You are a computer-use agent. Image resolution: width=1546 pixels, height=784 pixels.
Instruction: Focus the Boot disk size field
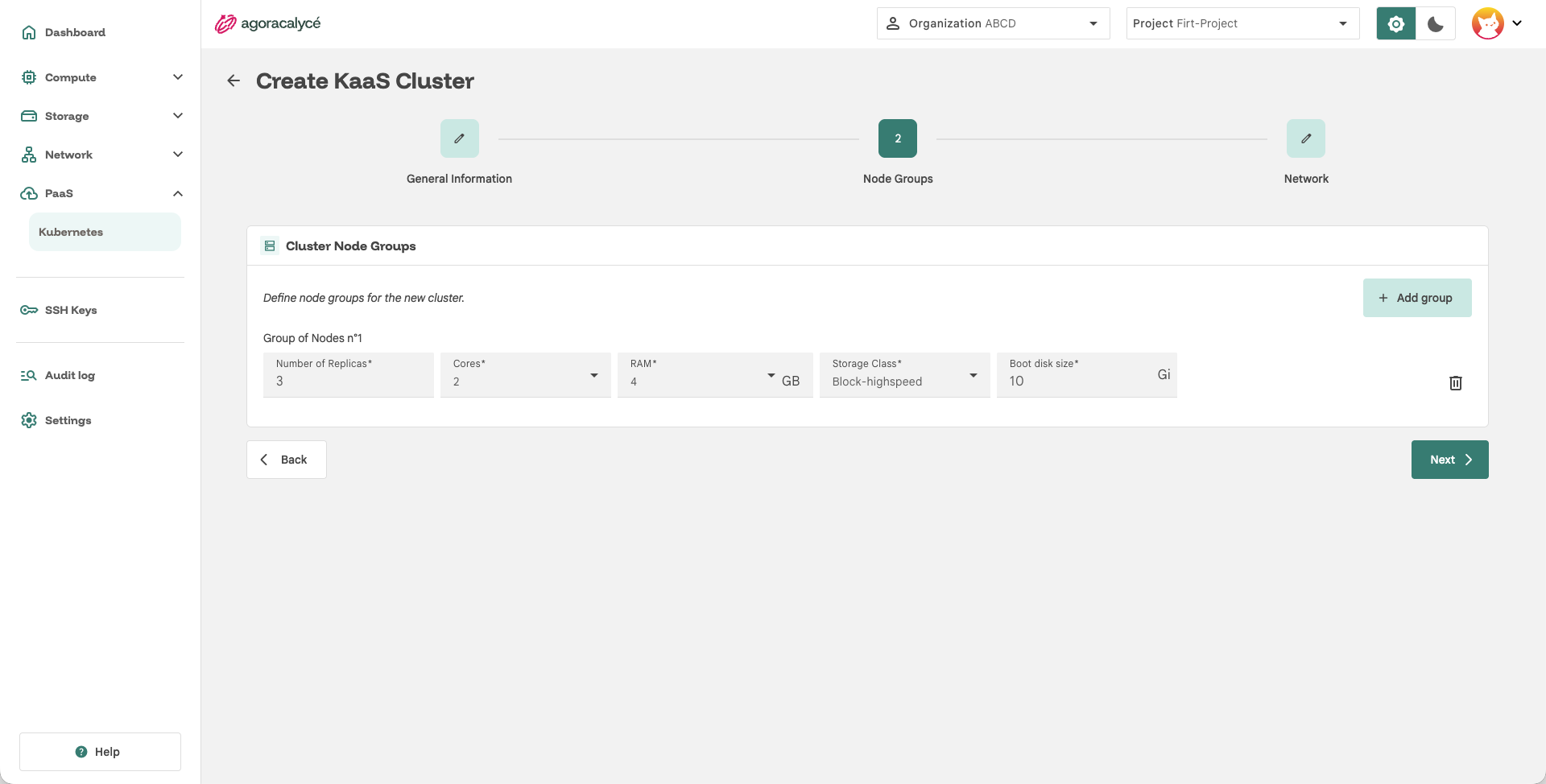click(1087, 375)
